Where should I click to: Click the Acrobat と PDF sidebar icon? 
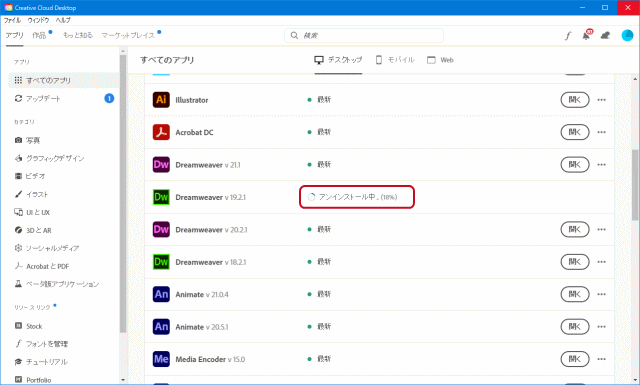[x=18, y=266]
